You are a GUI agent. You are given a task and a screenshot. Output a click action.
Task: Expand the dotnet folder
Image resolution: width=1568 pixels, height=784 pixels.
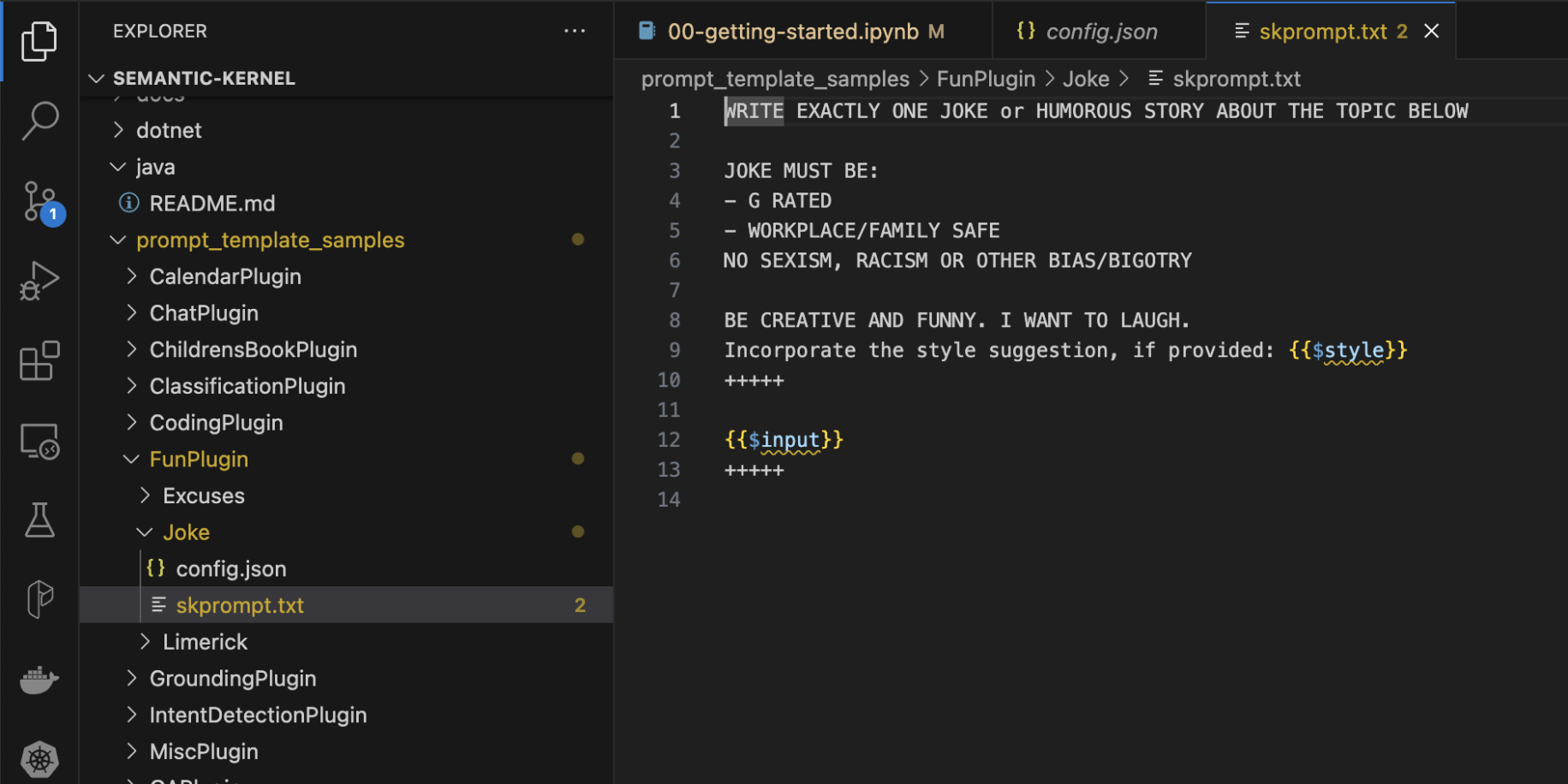pyautogui.click(x=169, y=131)
